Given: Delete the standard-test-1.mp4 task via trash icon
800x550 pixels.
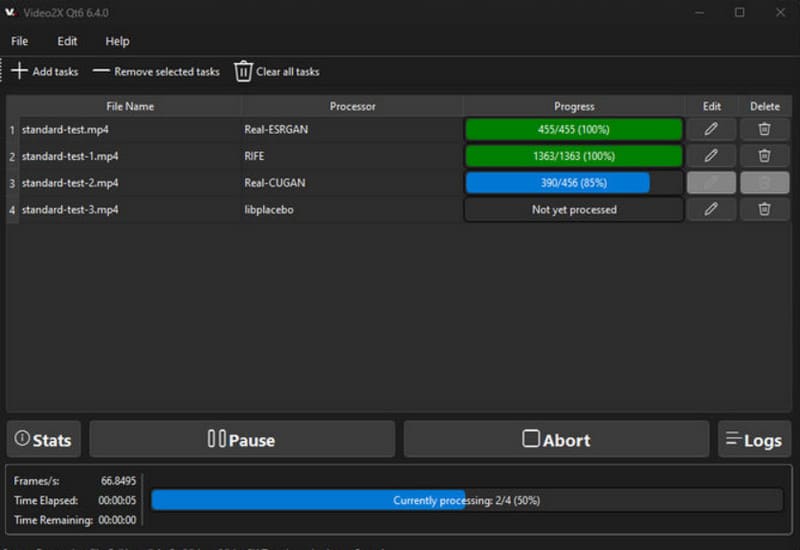Looking at the screenshot, I should tap(764, 156).
